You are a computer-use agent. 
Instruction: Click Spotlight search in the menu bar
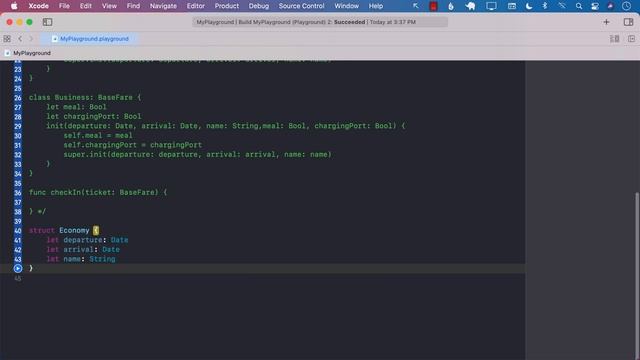click(x=578, y=6)
